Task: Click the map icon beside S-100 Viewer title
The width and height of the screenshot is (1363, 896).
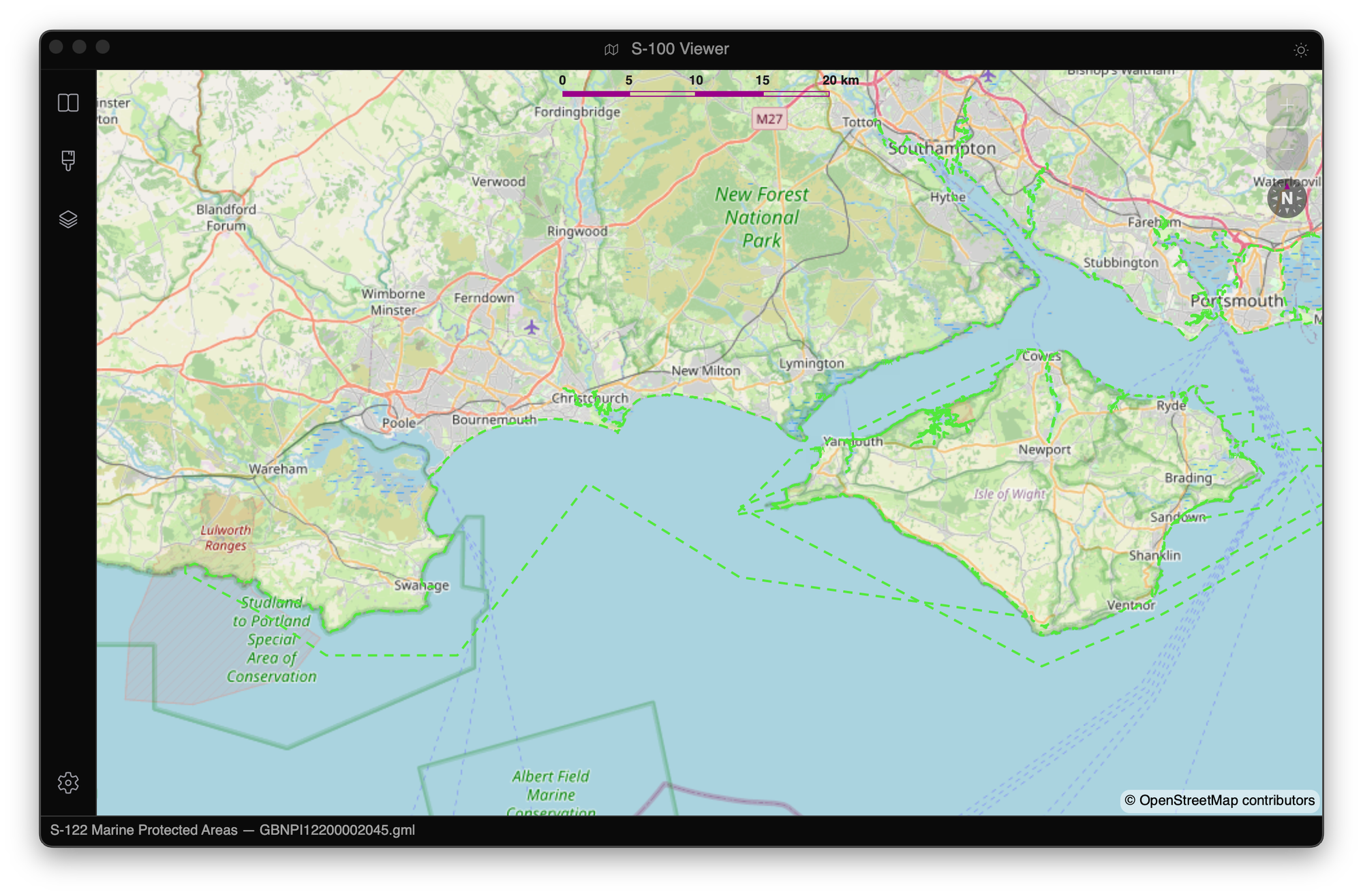Action: (611, 49)
